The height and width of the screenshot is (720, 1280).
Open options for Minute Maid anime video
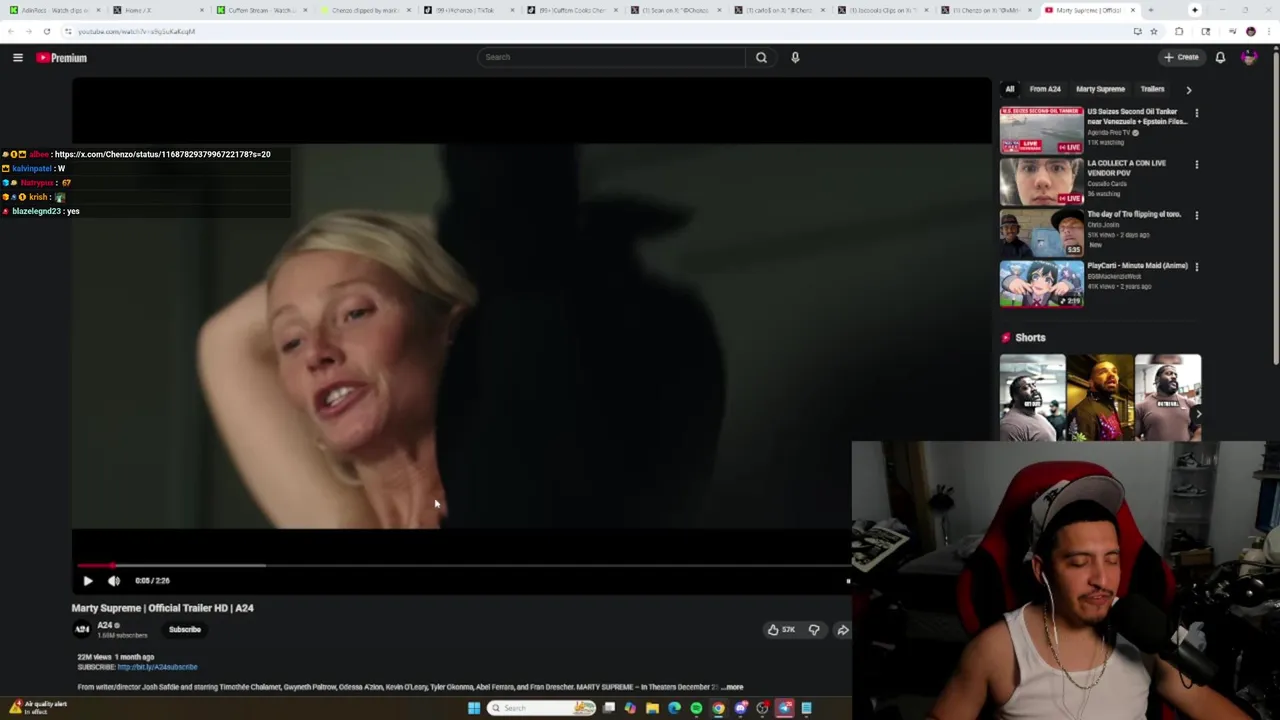click(1196, 267)
